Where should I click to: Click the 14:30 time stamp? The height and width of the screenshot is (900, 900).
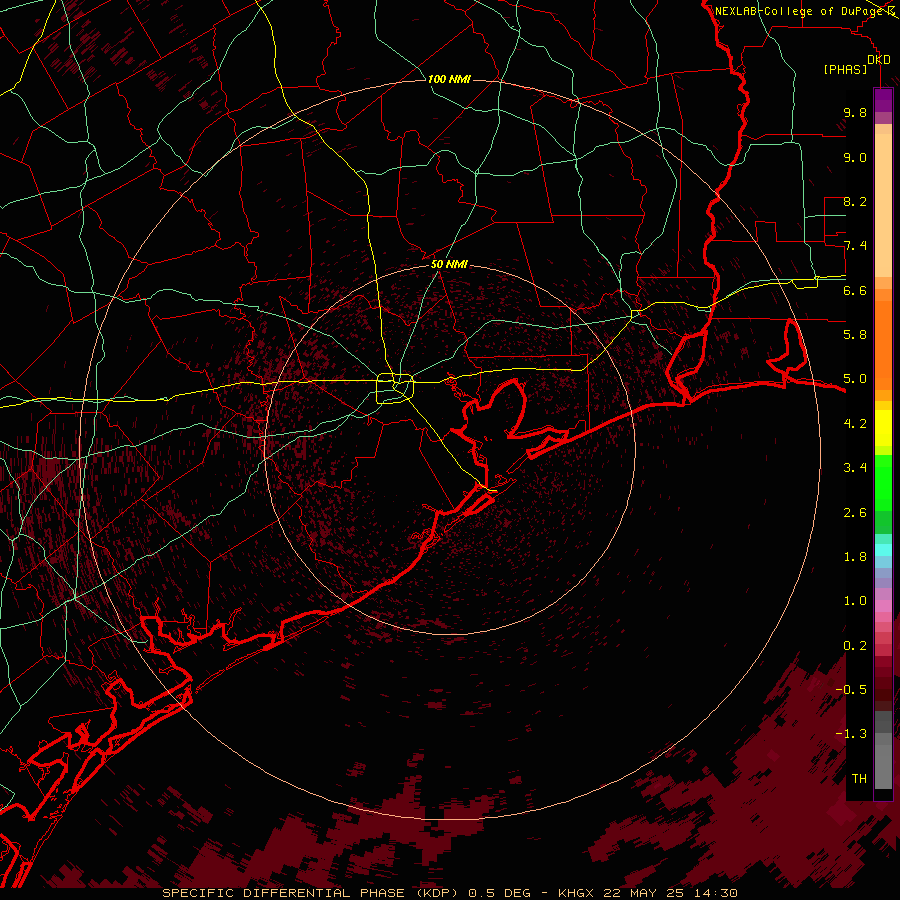715,893
